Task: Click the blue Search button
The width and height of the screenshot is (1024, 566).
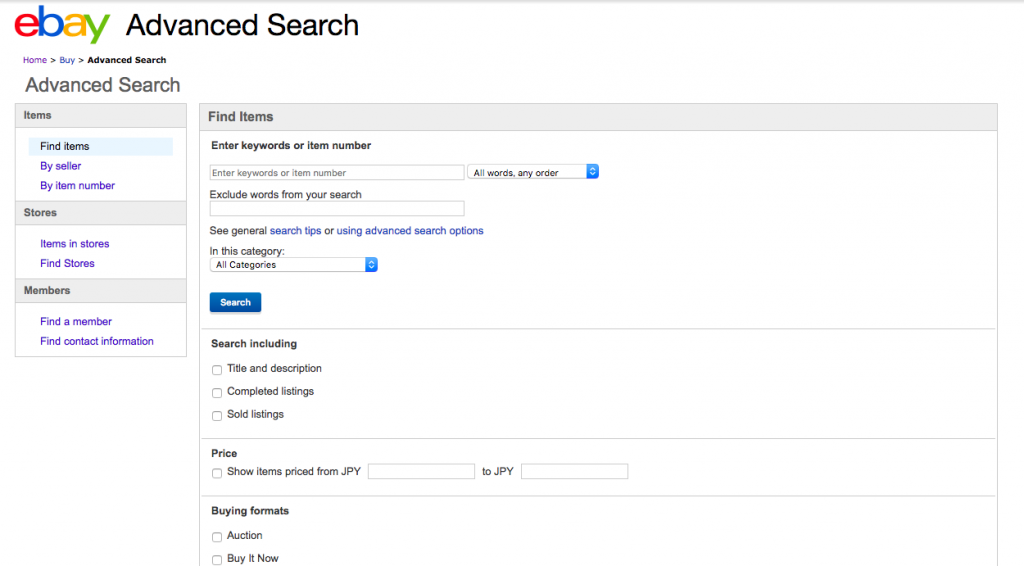Action: point(235,302)
